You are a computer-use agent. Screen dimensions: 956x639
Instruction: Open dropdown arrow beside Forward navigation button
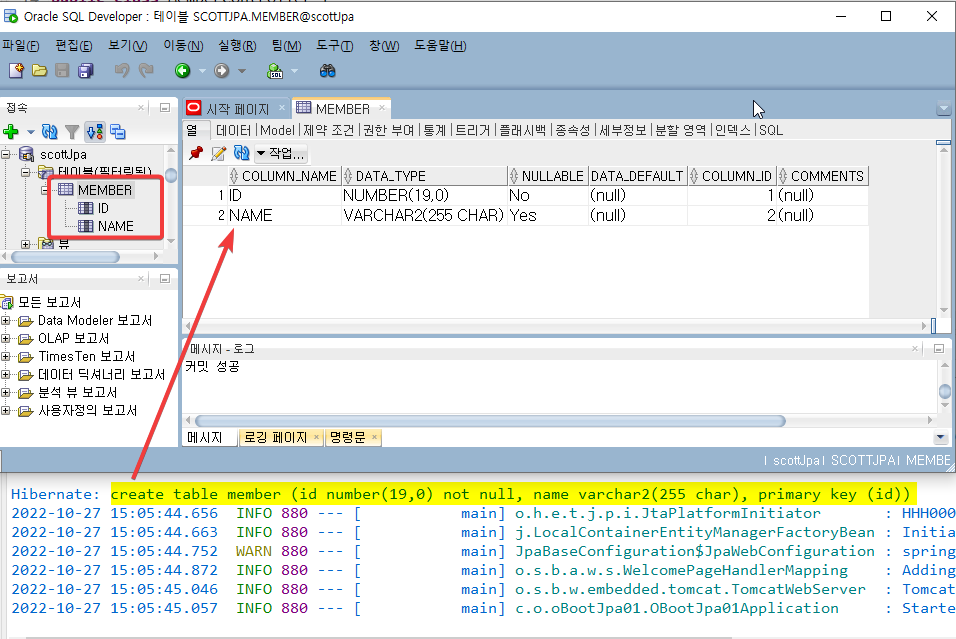[x=241, y=71]
